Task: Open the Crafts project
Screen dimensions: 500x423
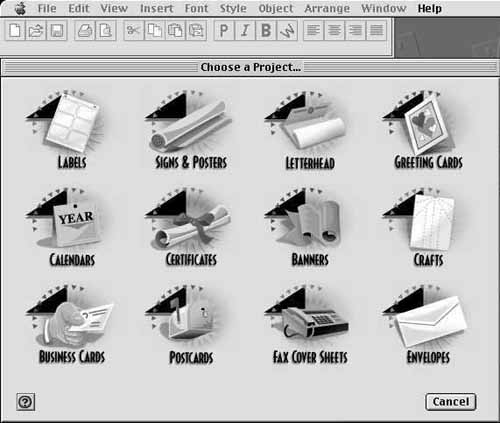Action: tap(425, 227)
